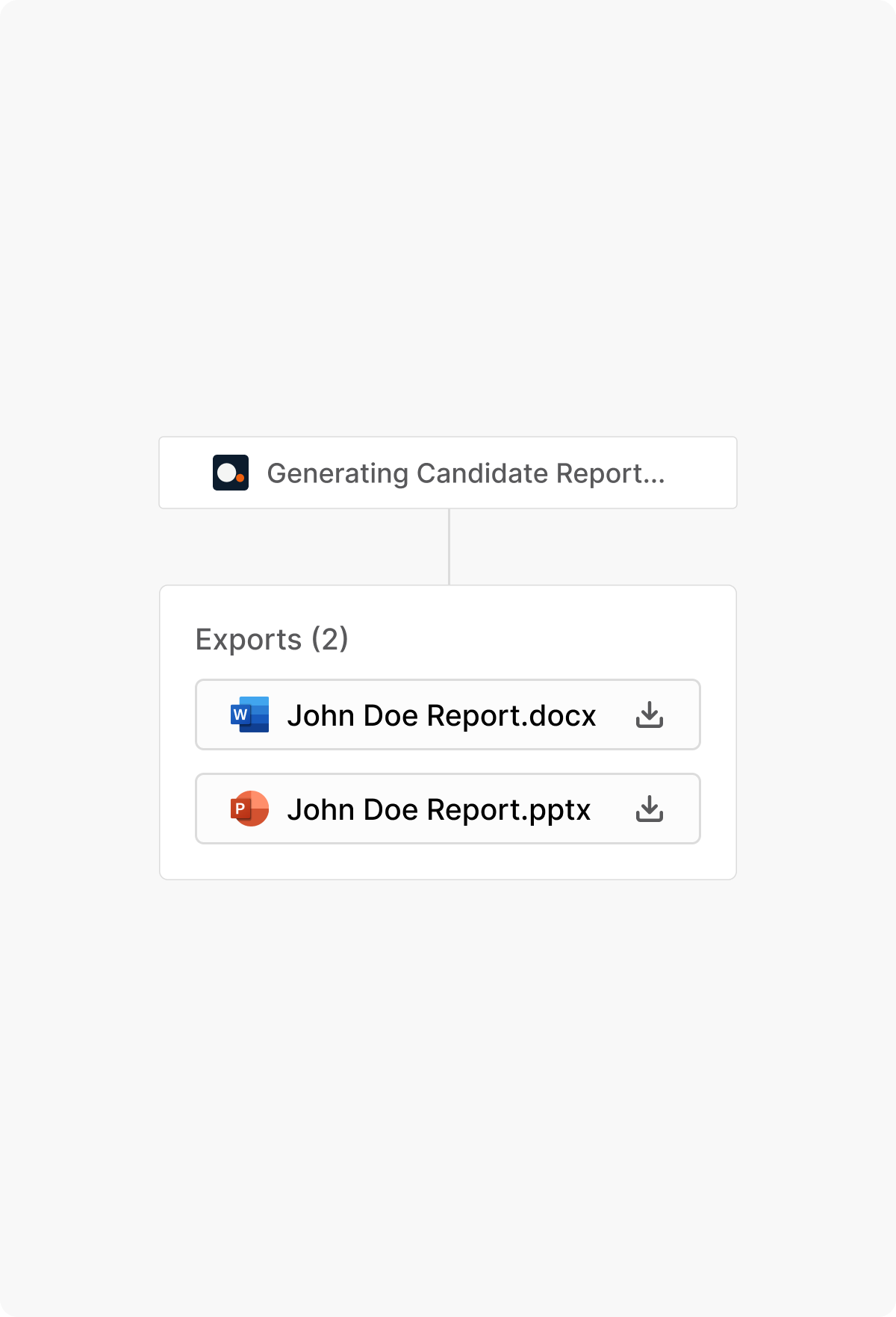Click the download icon for the pptx file
896x1317 pixels.
click(650, 809)
